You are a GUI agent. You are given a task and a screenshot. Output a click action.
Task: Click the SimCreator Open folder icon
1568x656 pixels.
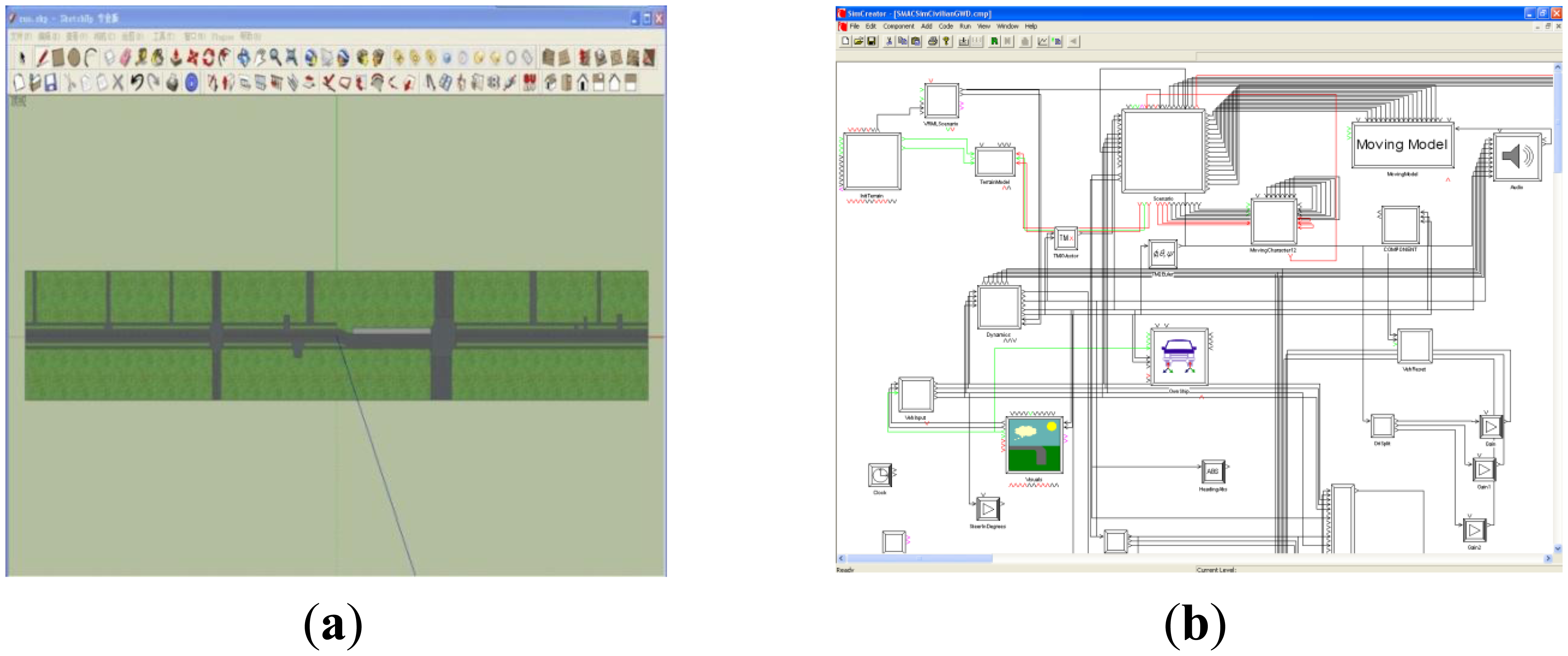click(858, 42)
